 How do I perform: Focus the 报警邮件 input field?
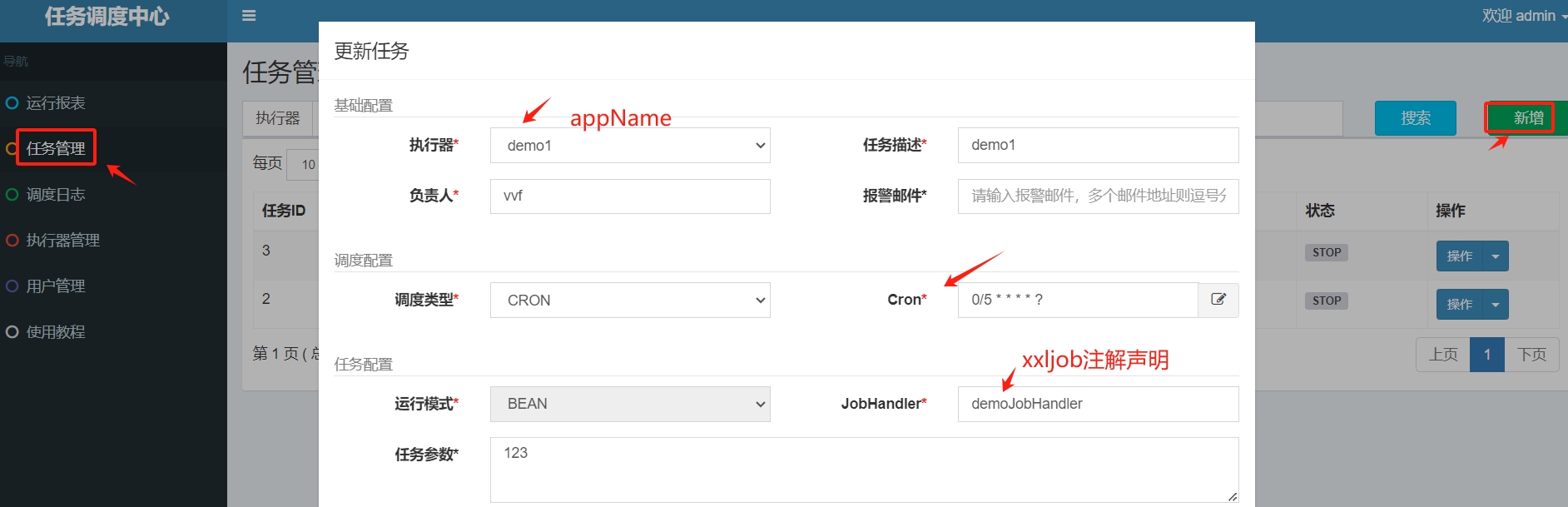click(x=1098, y=196)
